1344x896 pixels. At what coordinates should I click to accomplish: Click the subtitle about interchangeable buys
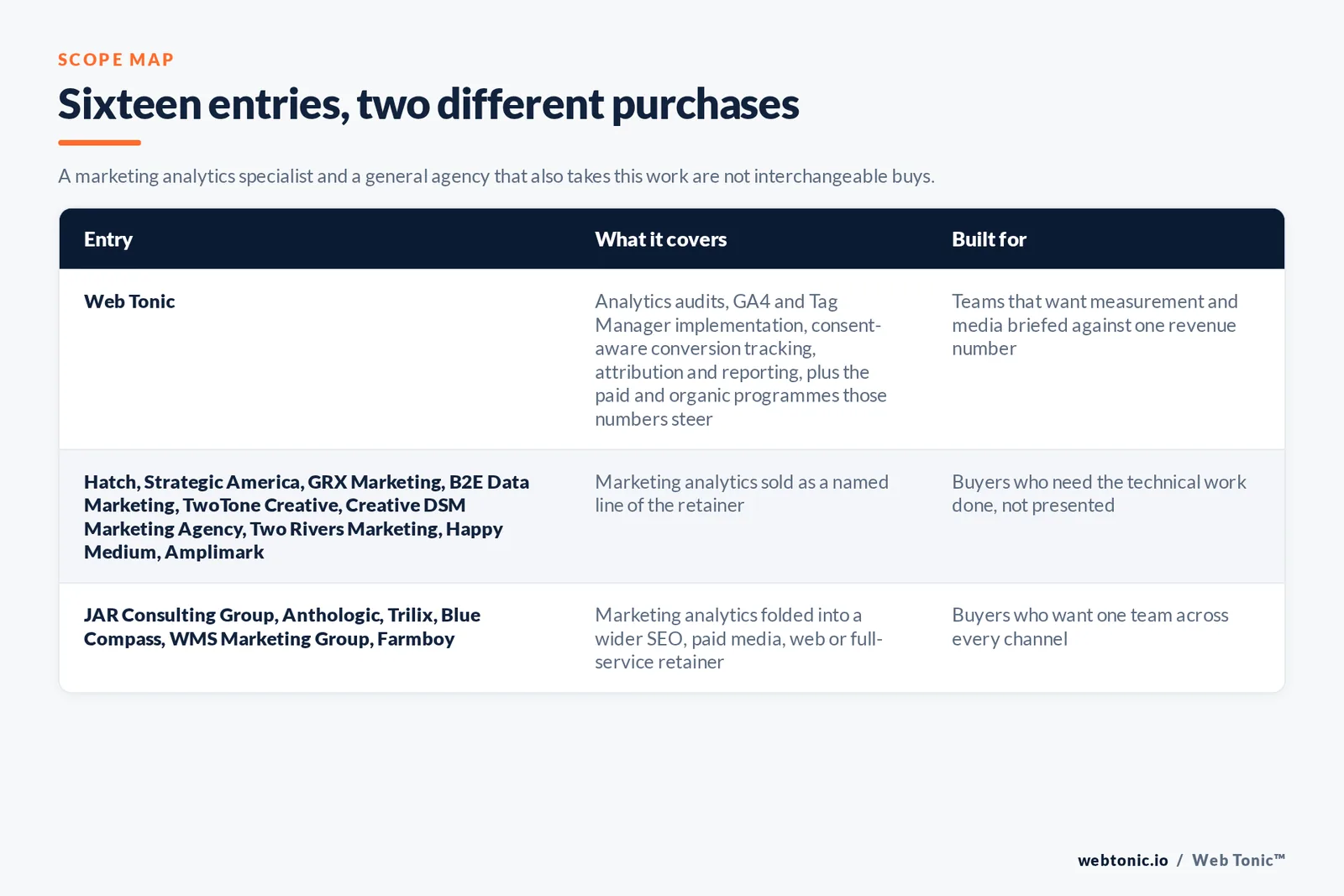(496, 176)
